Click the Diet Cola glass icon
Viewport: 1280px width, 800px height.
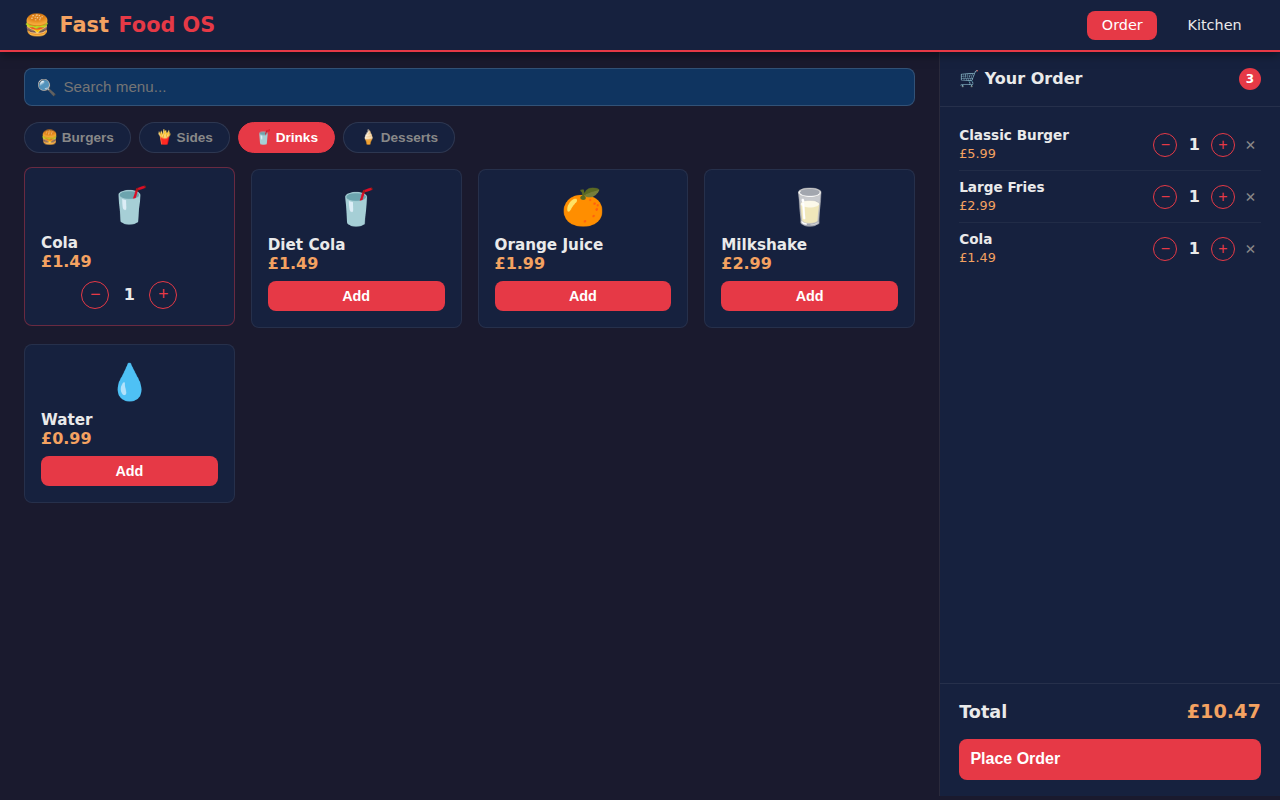356,205
